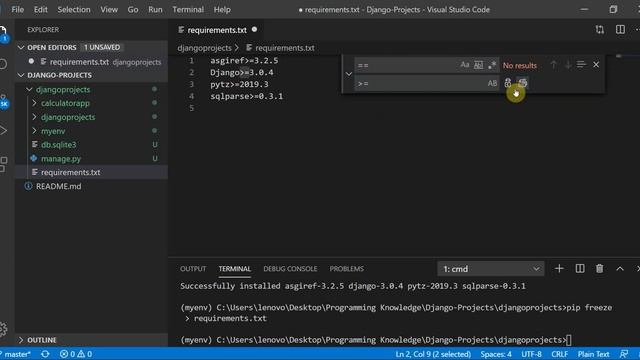Open the Go menu
The width and height of the screenshot is (640, 360).
coord(133,9)
